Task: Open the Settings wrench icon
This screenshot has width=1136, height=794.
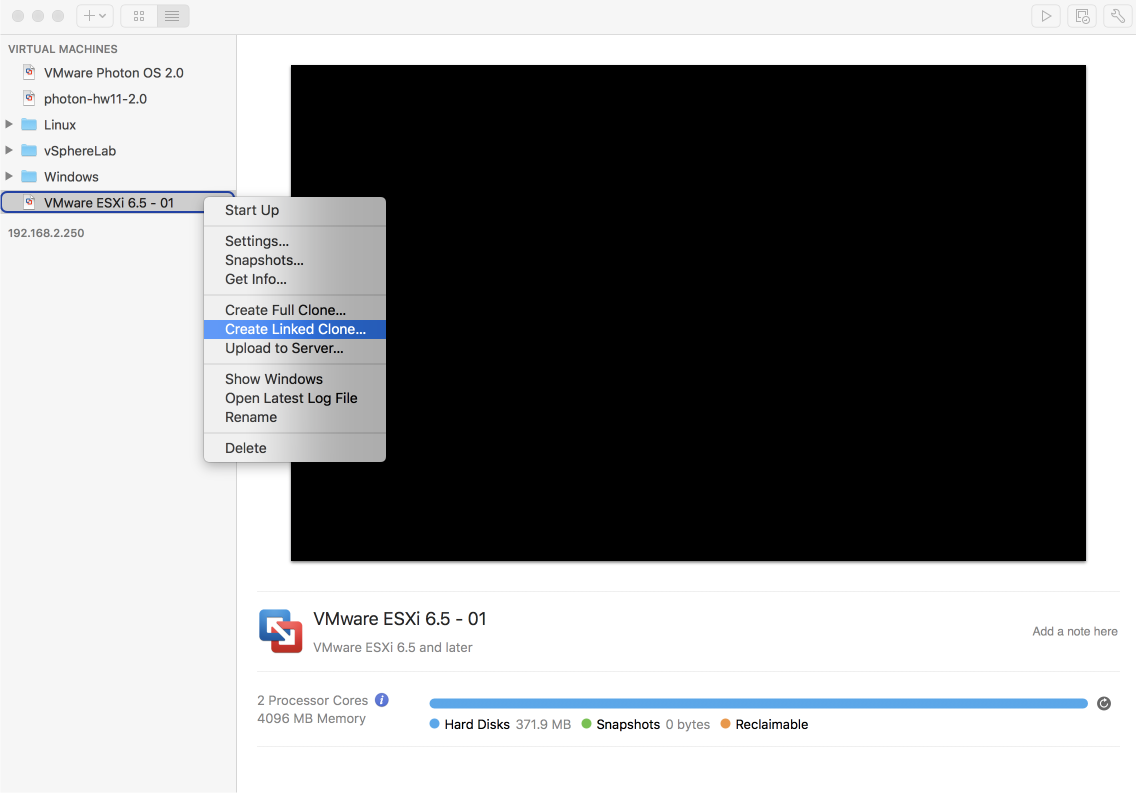Action: point(1116,16)
